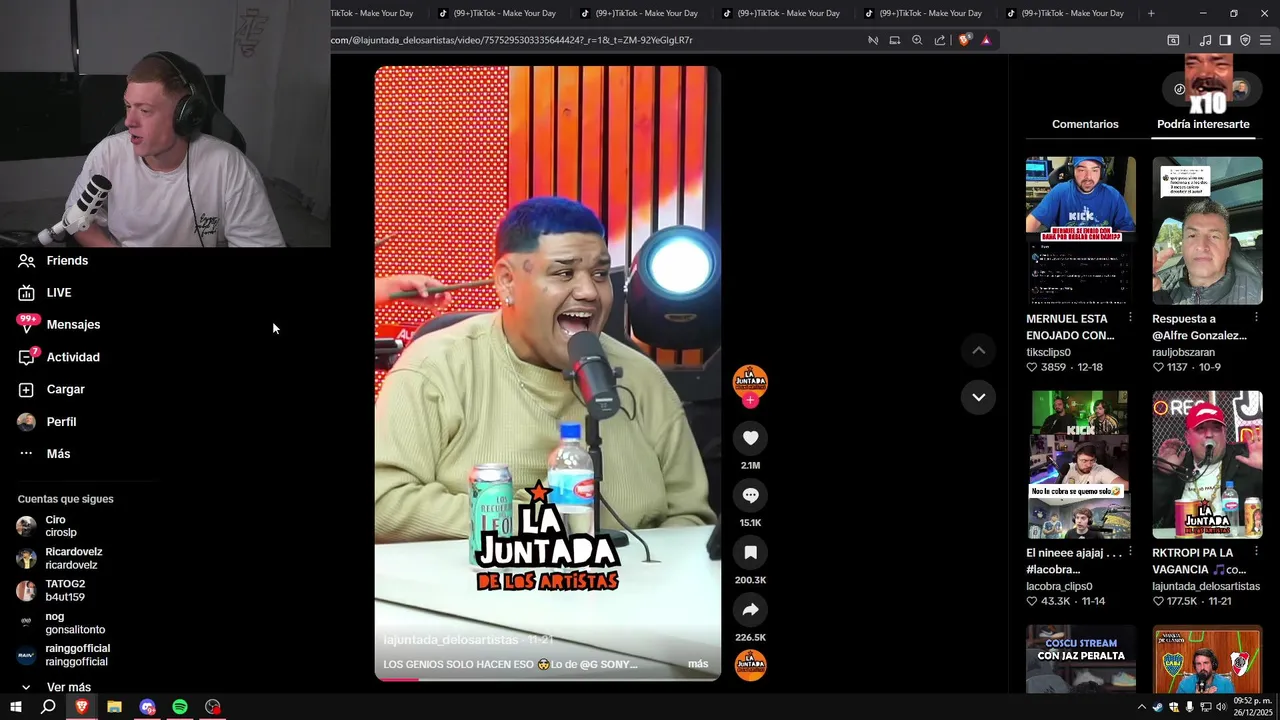1280x720 pixels.
Task: Open El nineee ajajaj lacobra video thumbnail
Action: [1081, 464]
